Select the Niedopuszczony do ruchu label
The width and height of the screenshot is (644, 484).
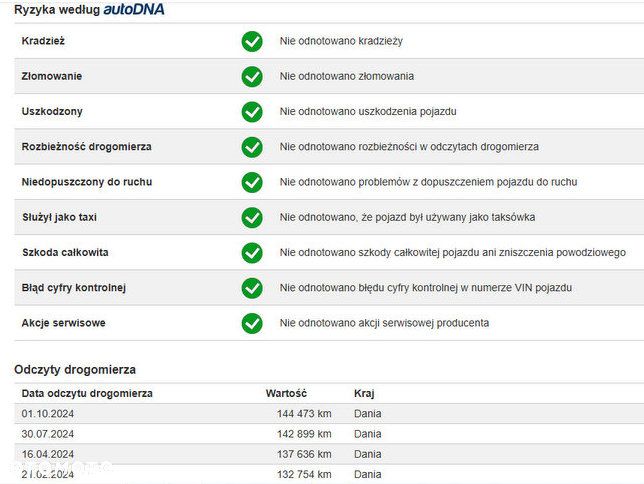pyautogui.click(x=87, y=182)
